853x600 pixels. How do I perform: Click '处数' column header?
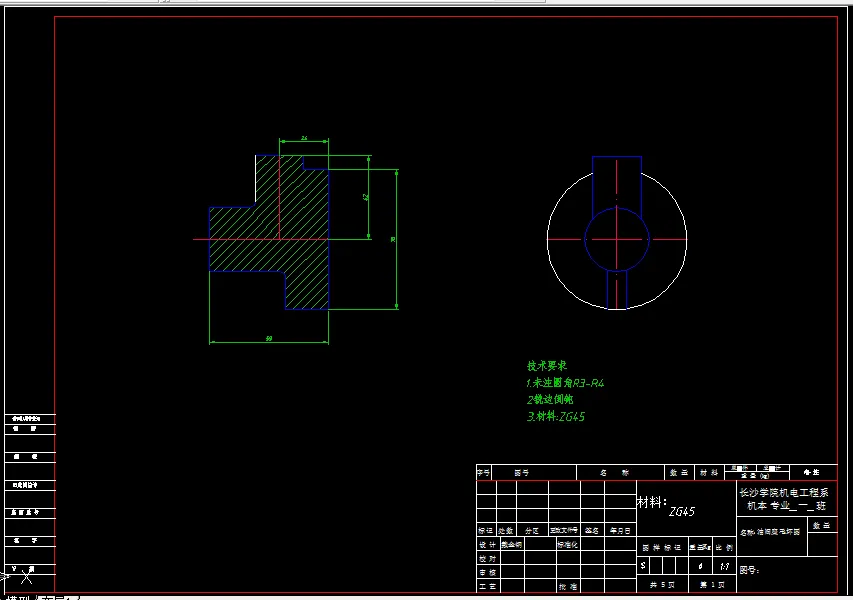(506, 530)
